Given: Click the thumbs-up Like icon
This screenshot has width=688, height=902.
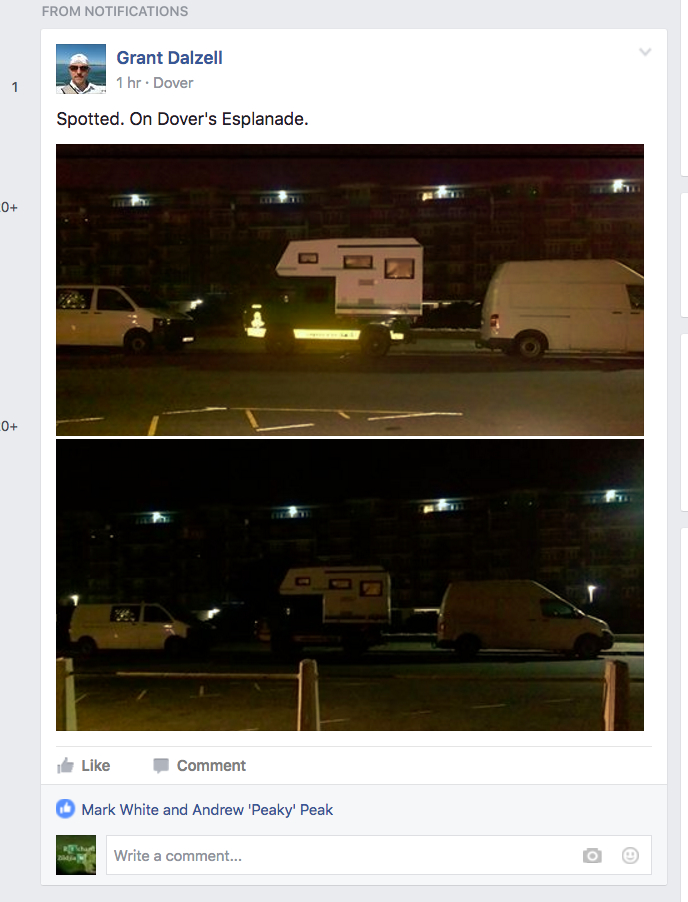Looking at the screenshot, I should tap(66, 766).
